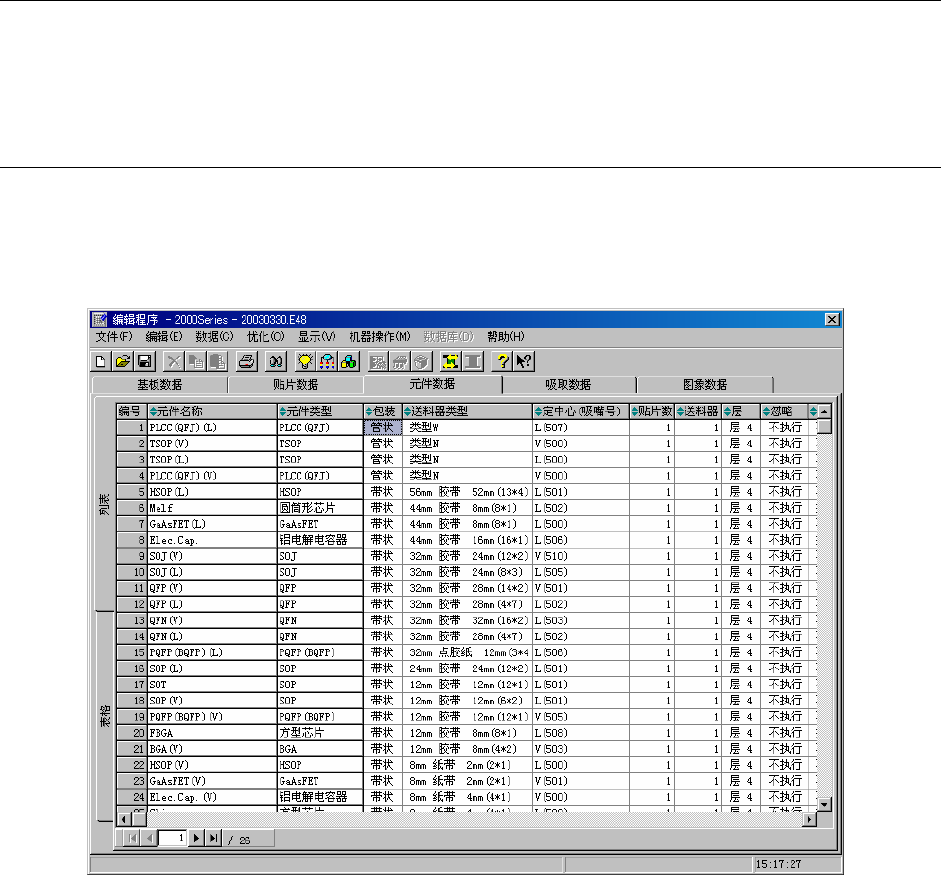The height and width of the screenshot is (875, 941).
Task: Sort by 送料器类型 column header
Action: pyautogui.click(x=467, y=411)
